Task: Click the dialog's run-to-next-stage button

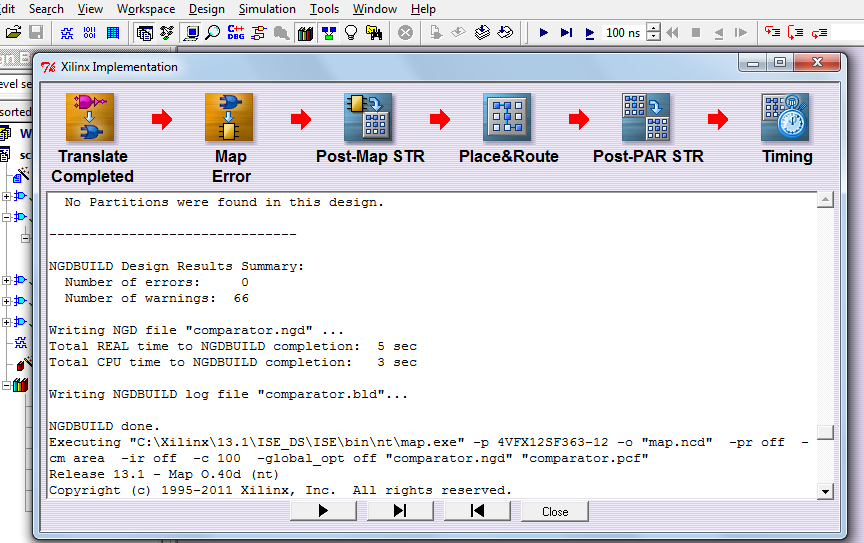Action: click(x=401, y=511)
